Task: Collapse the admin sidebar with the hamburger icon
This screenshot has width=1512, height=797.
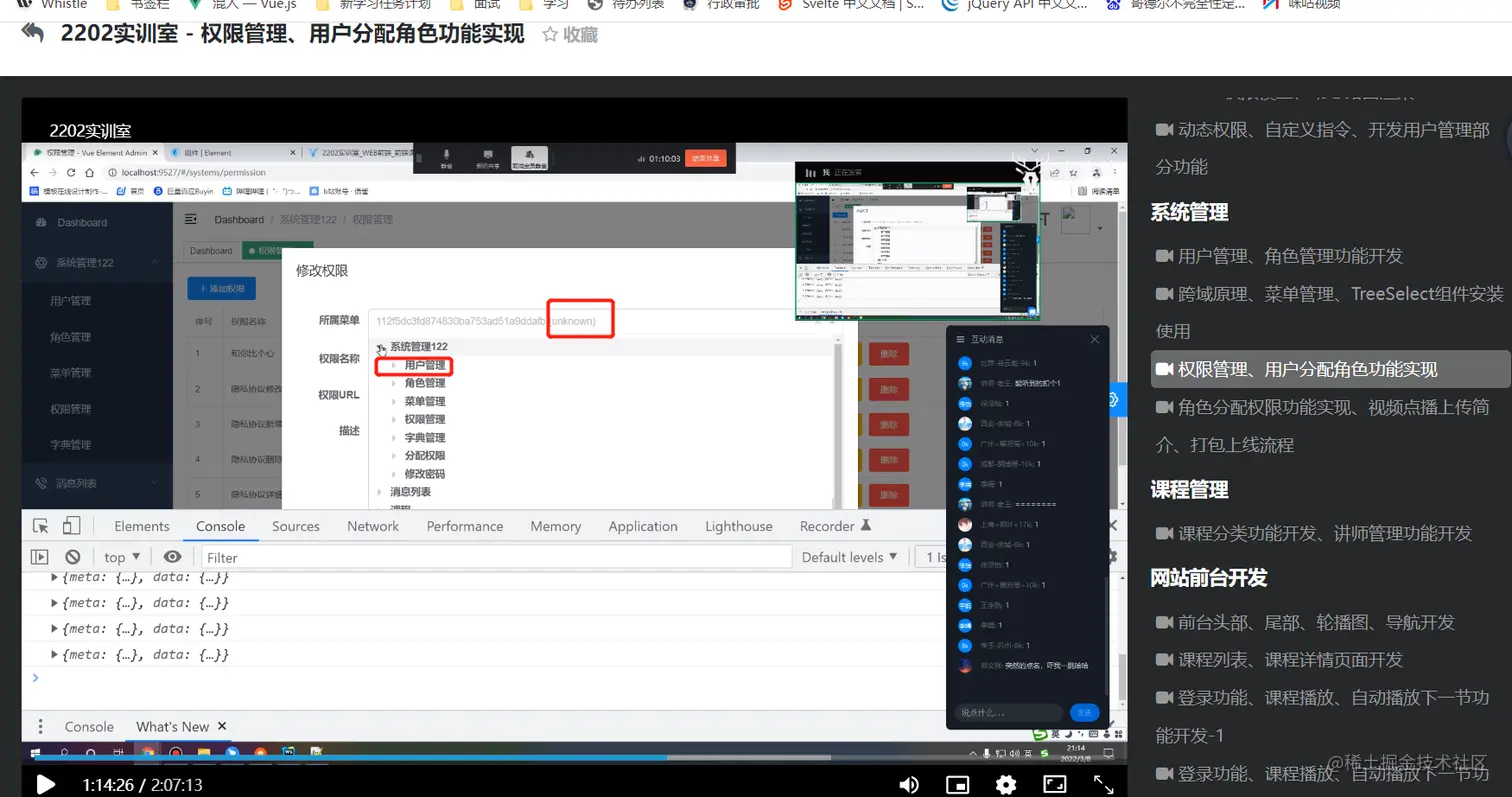Action: (x=191, y=219)
